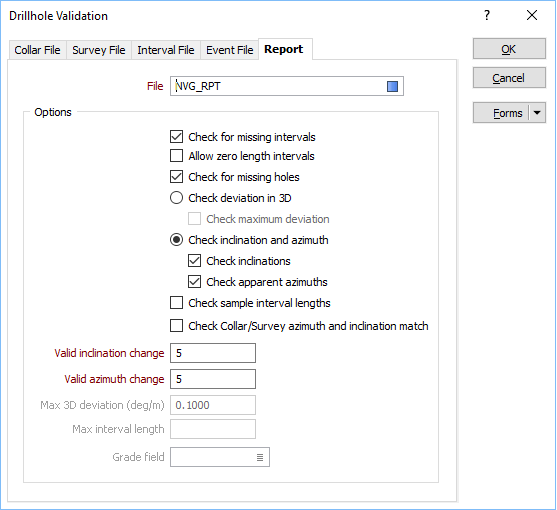Toggle Check for missing holes
The width and height of the screenshot is (557, 510).
177,177
